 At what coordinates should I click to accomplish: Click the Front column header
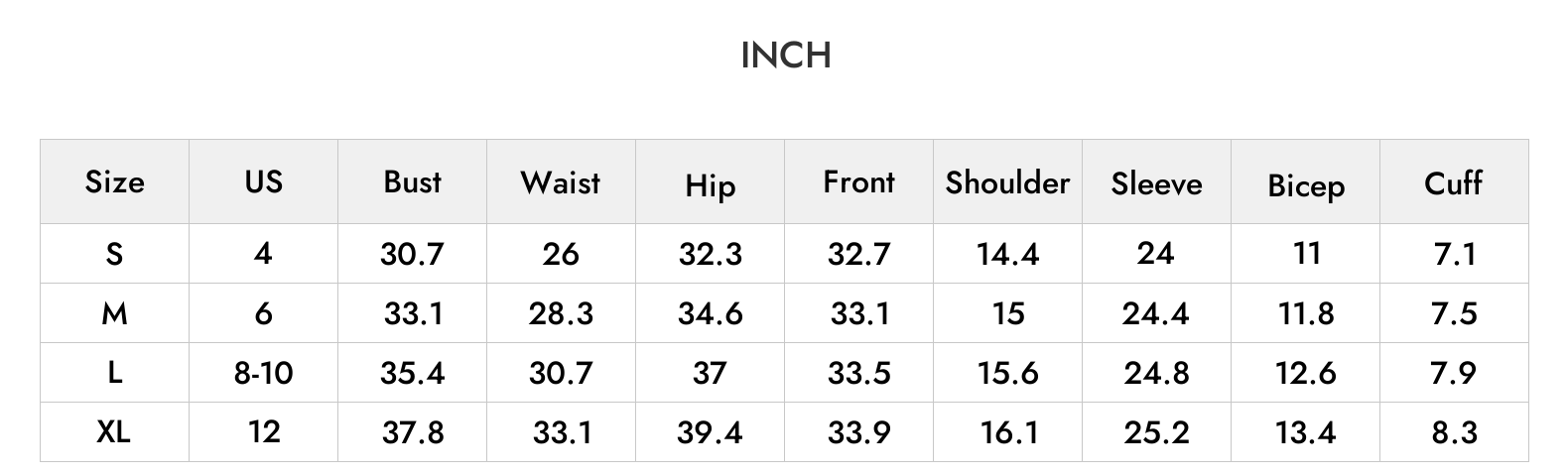pyautogui.click(x=858, y=181)
